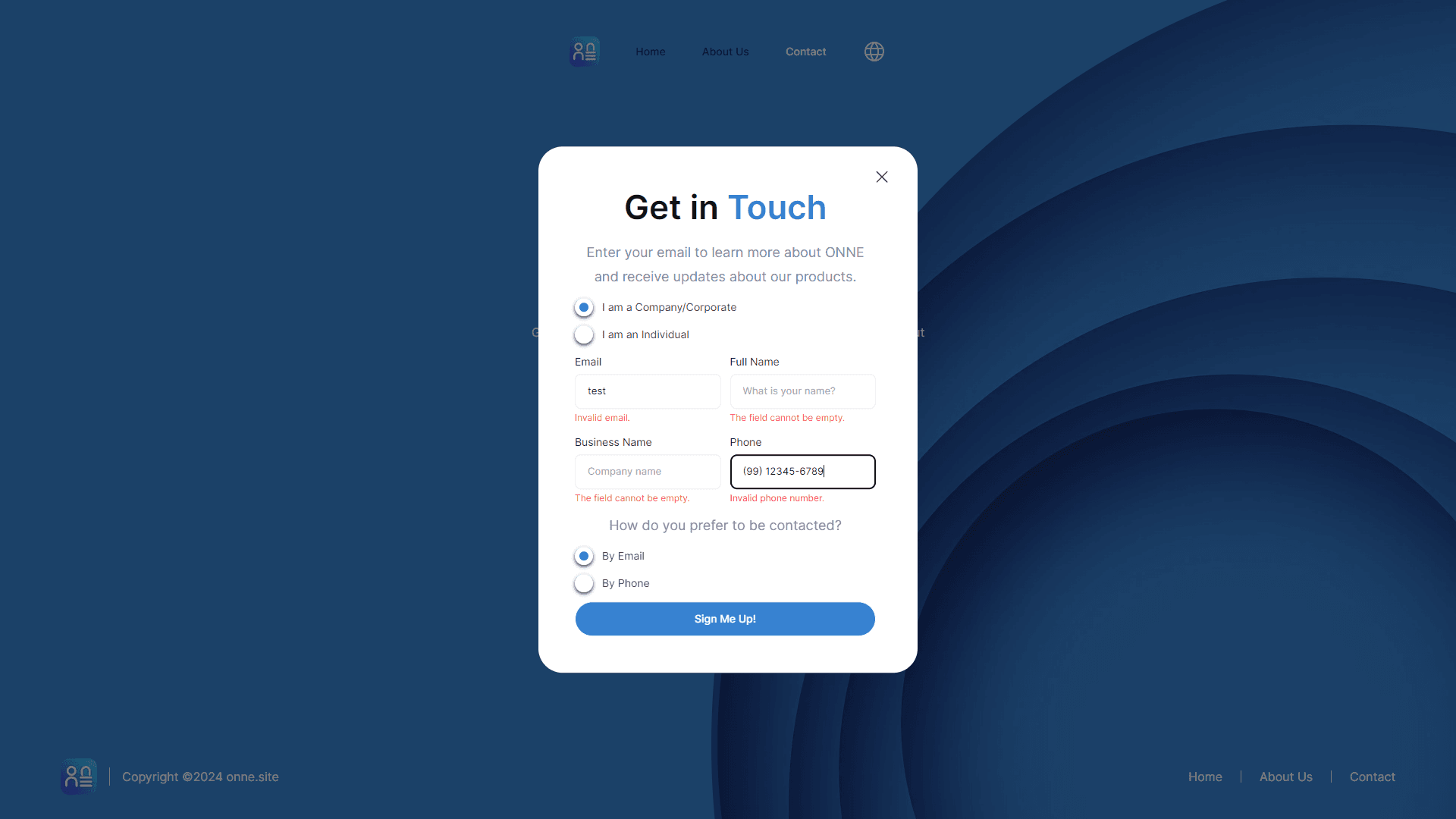Click the user/contacts icon in top left

pos(584,51)
